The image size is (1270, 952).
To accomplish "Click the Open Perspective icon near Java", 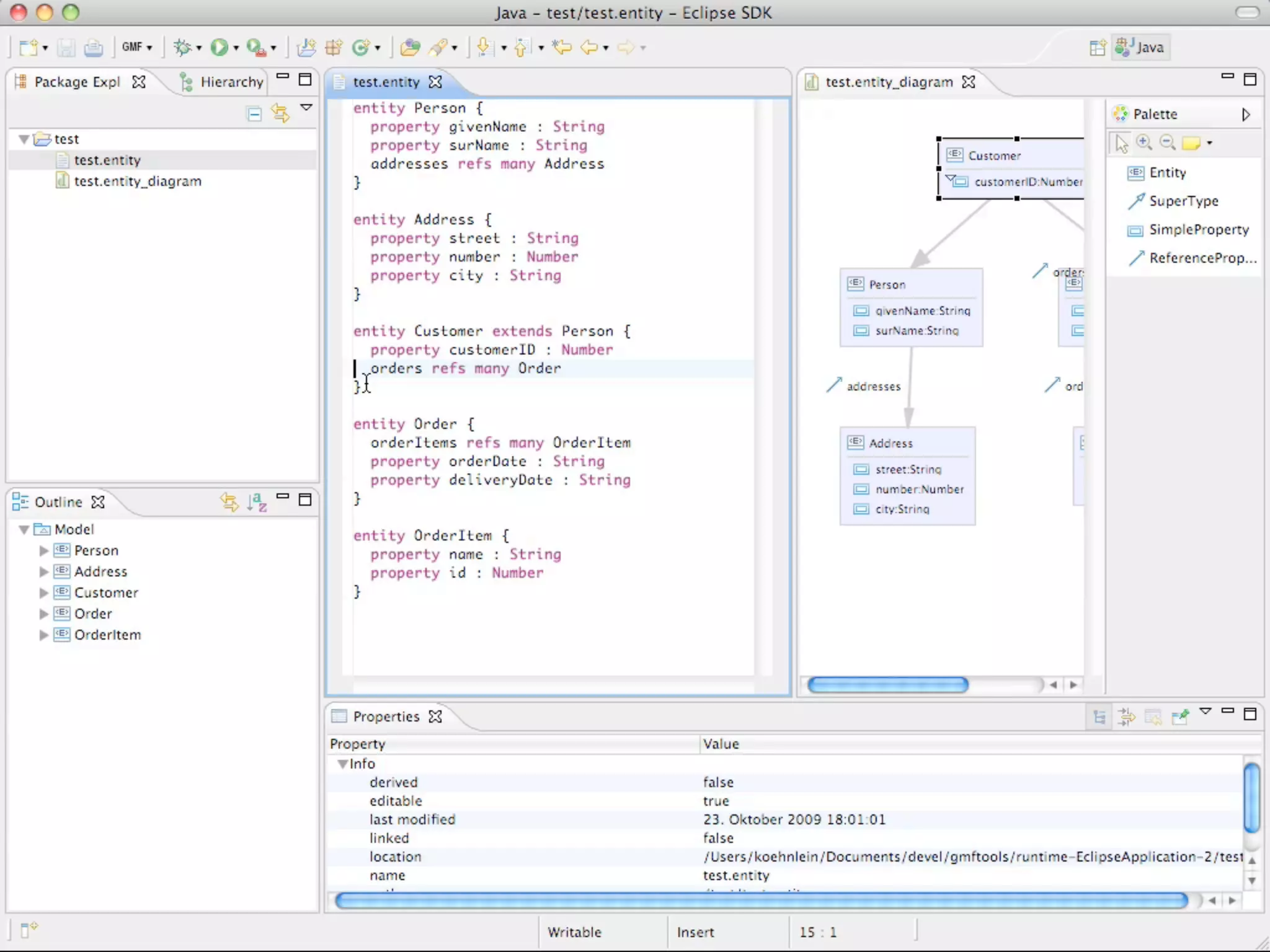I will (1098, 47).
